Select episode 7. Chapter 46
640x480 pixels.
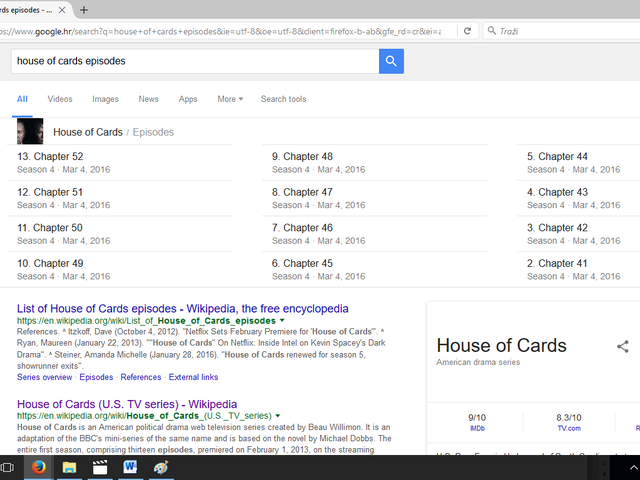(x=375, y=233)
